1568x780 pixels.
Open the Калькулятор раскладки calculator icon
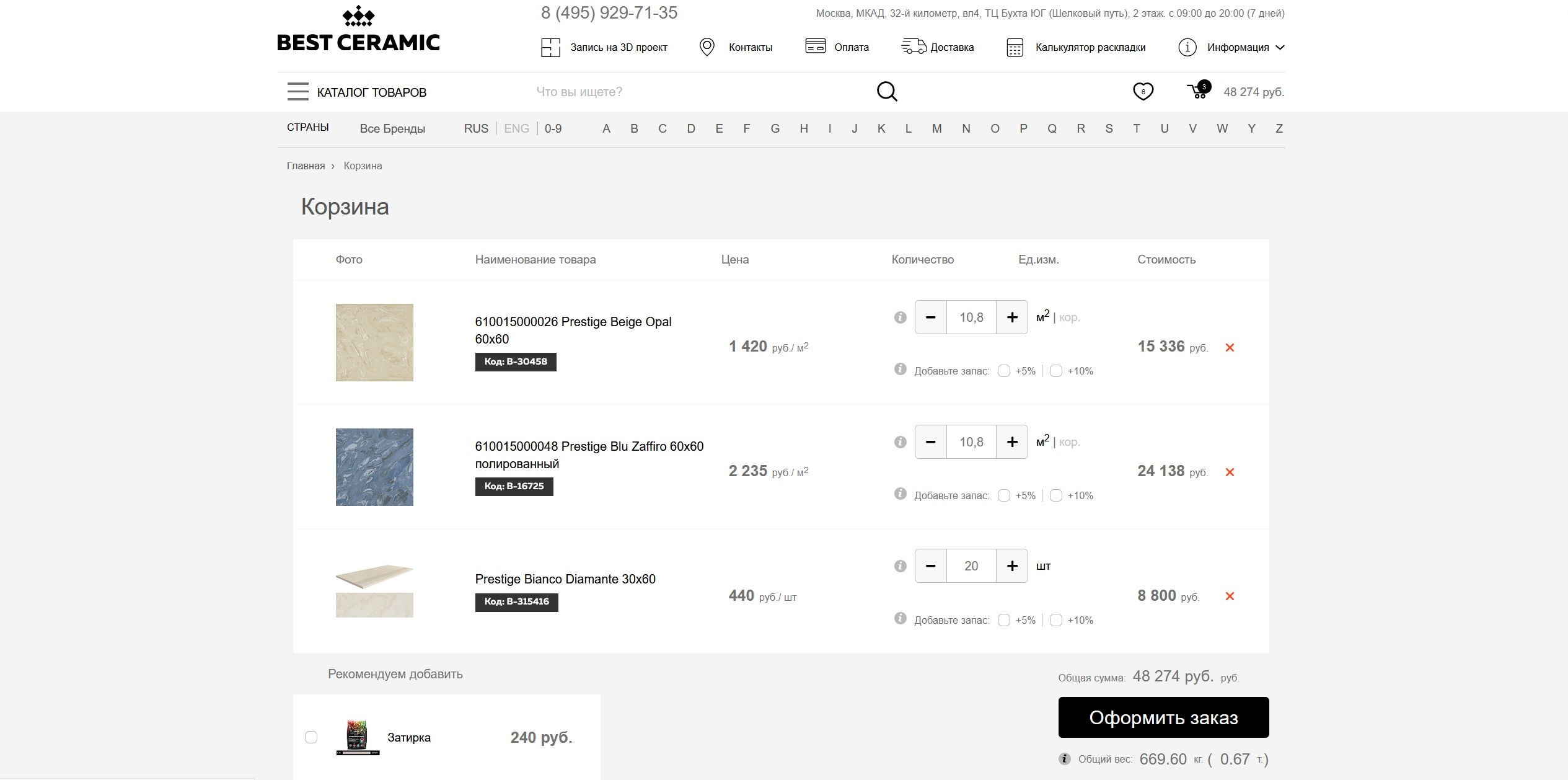tap(1015, 47)
